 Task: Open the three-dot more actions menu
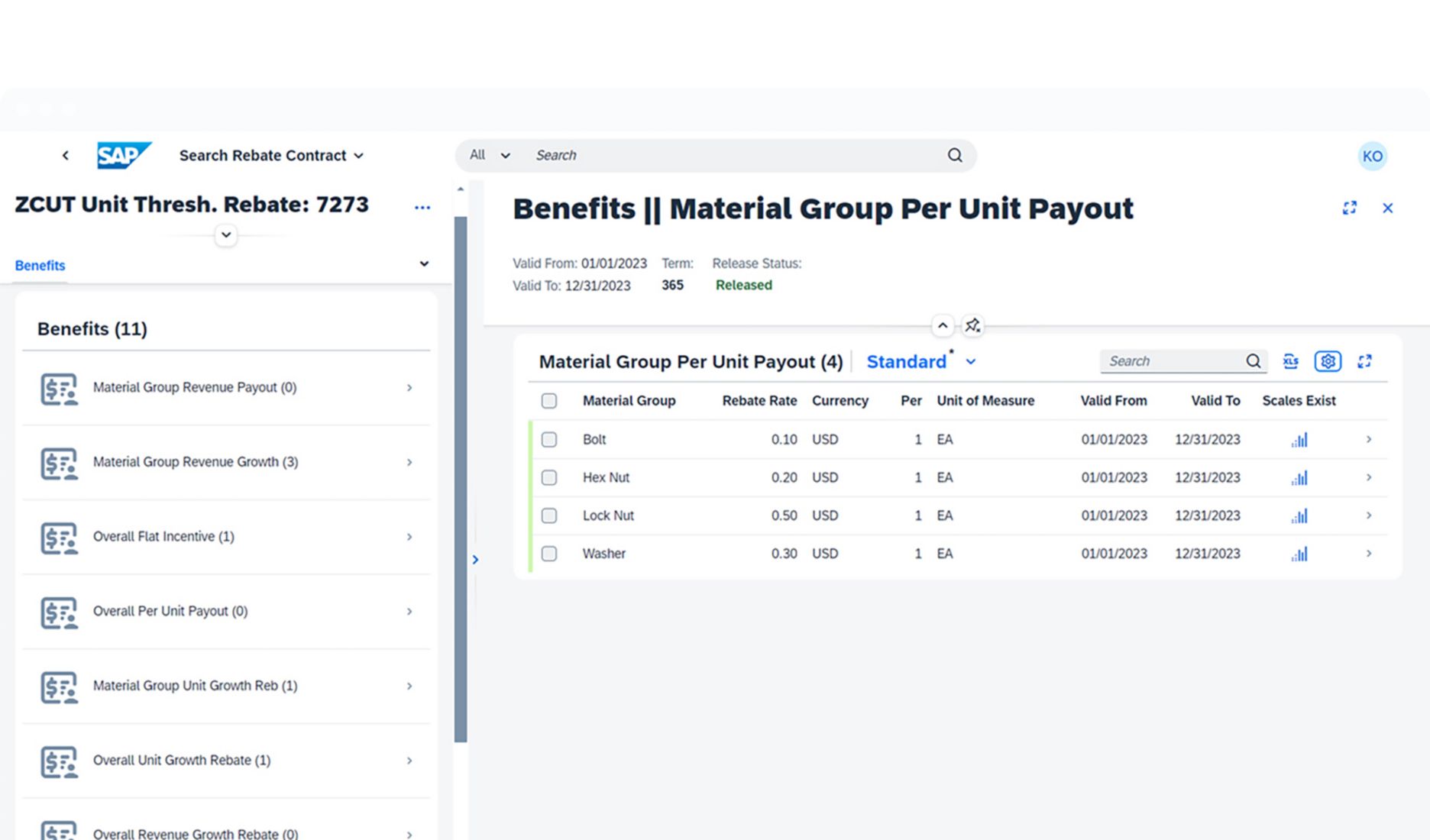click(x=422, y=208)
